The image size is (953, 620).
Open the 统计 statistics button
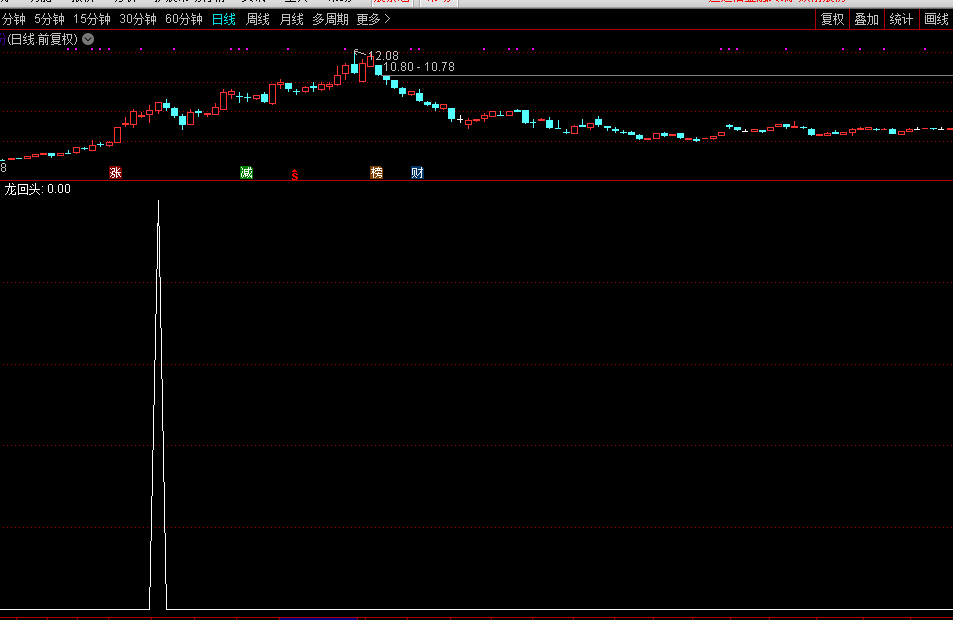[x=901, y=19]
